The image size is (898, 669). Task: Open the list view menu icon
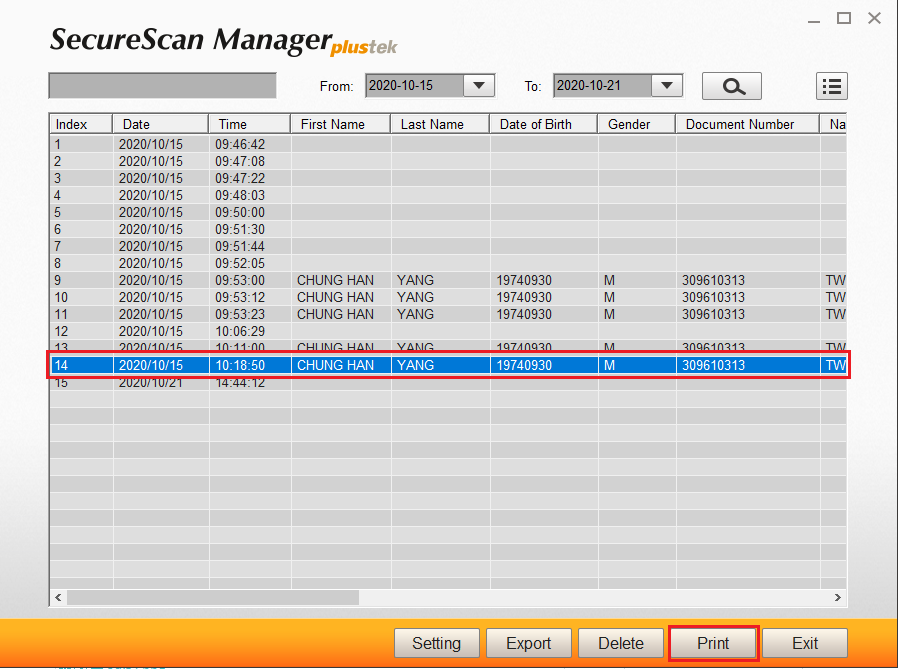click(831, 86)
